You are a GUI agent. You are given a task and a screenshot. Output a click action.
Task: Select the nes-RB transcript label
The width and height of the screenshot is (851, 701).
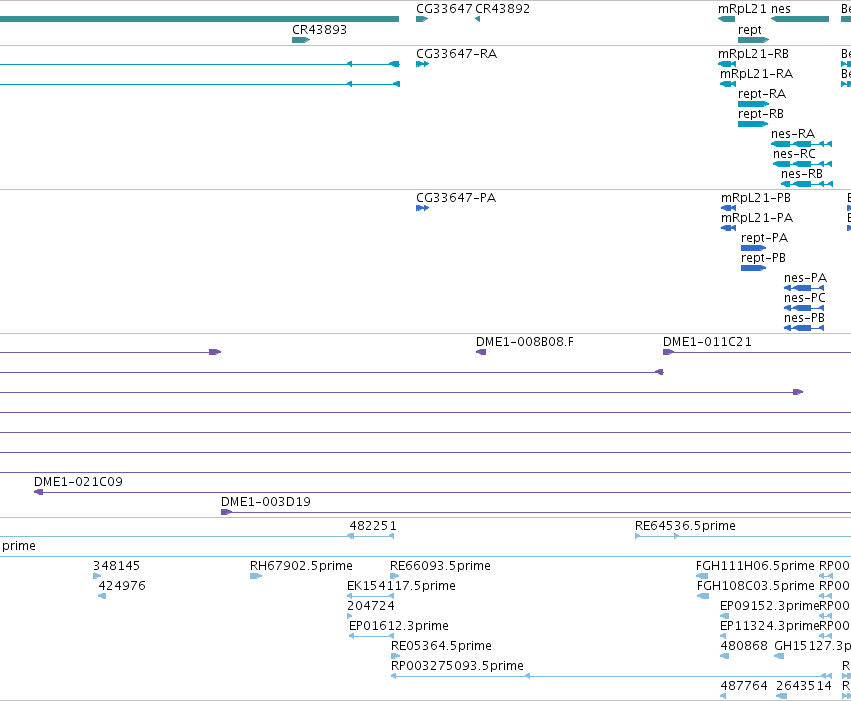click(802, 174)
